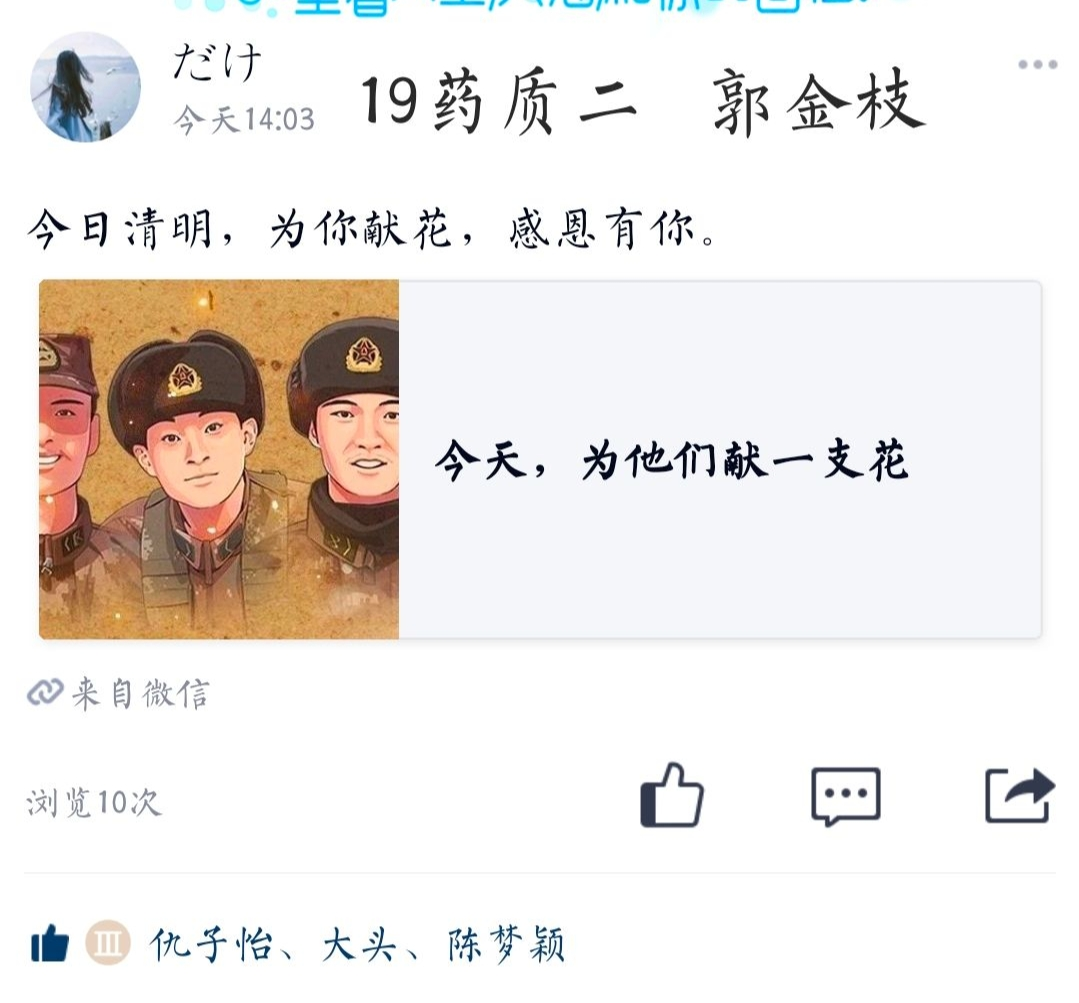Viewport: 1079px width, 1003px height.
Task: Tap the thumbs-up like icon
Action: 672,795
